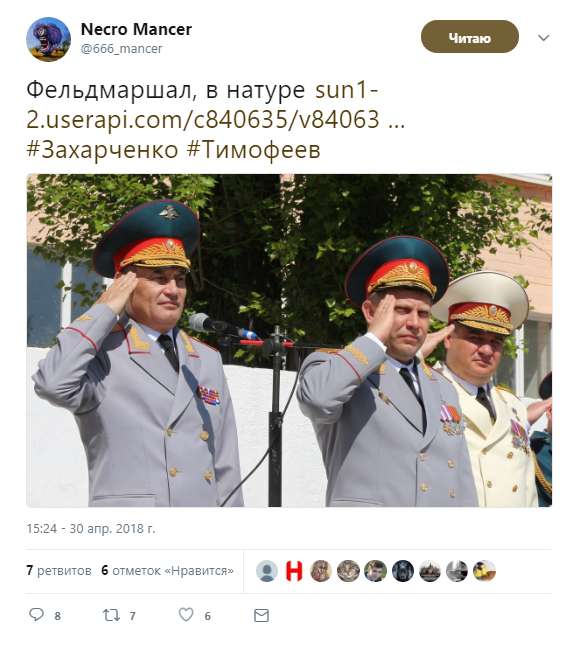Expand tweet options chevron menu
This screenshot has height=645, width=577.
[x=543, y=38]
